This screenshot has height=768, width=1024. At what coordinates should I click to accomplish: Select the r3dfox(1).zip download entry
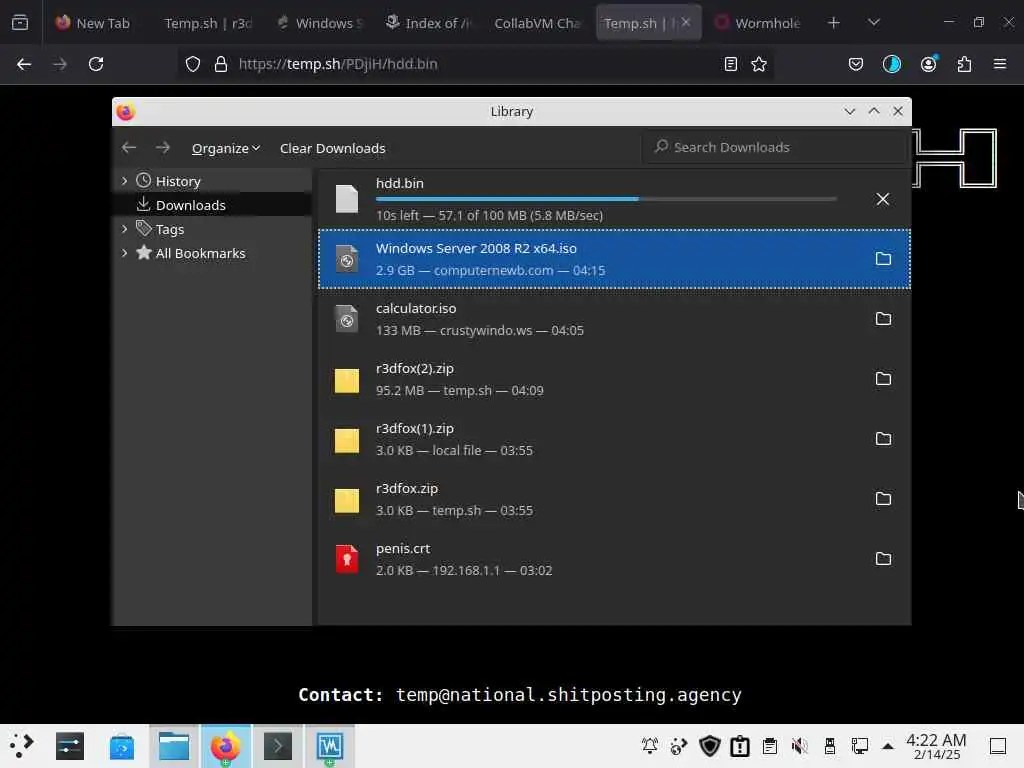click(614, 439)
